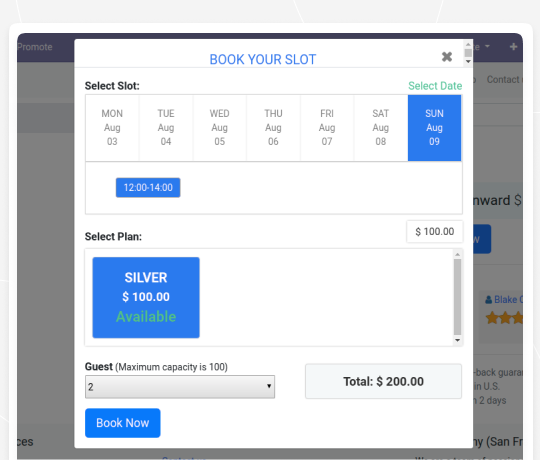Image resolution: width=540 pixels, height=460 pixels.
Task: Select Sunday Aug 09 date
Action: pos(434,128)
